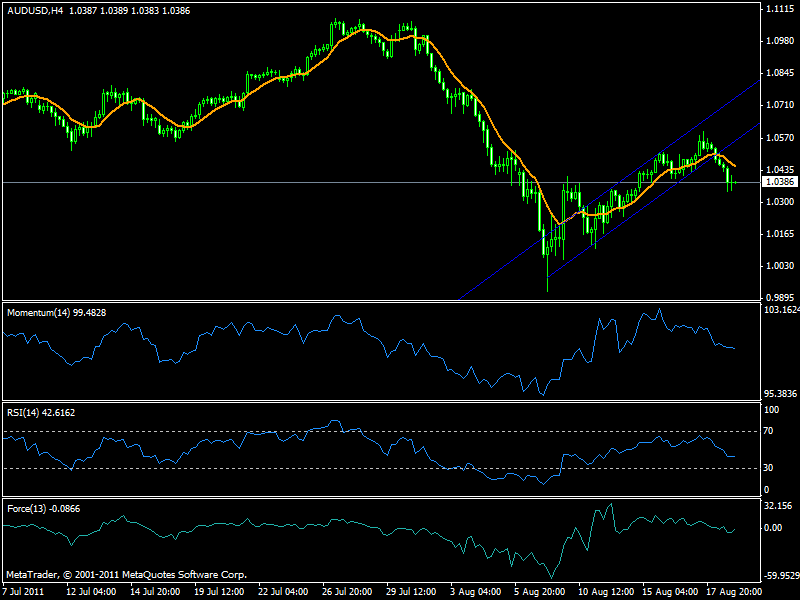Select the Momentum(14) 99.4828 indicator label
The height and width of the screenshot is (600, 800).
click(57, 313)
